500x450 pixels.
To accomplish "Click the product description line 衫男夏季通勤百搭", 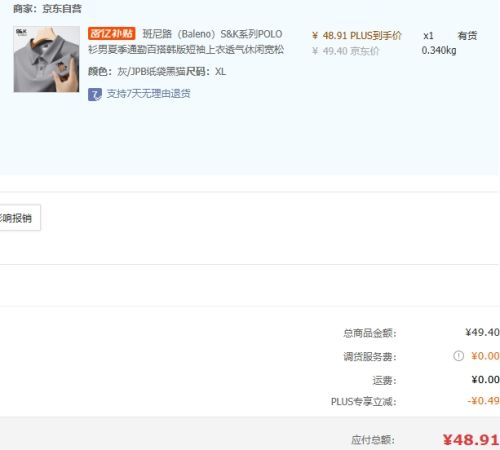I will [x=186, y=50].
